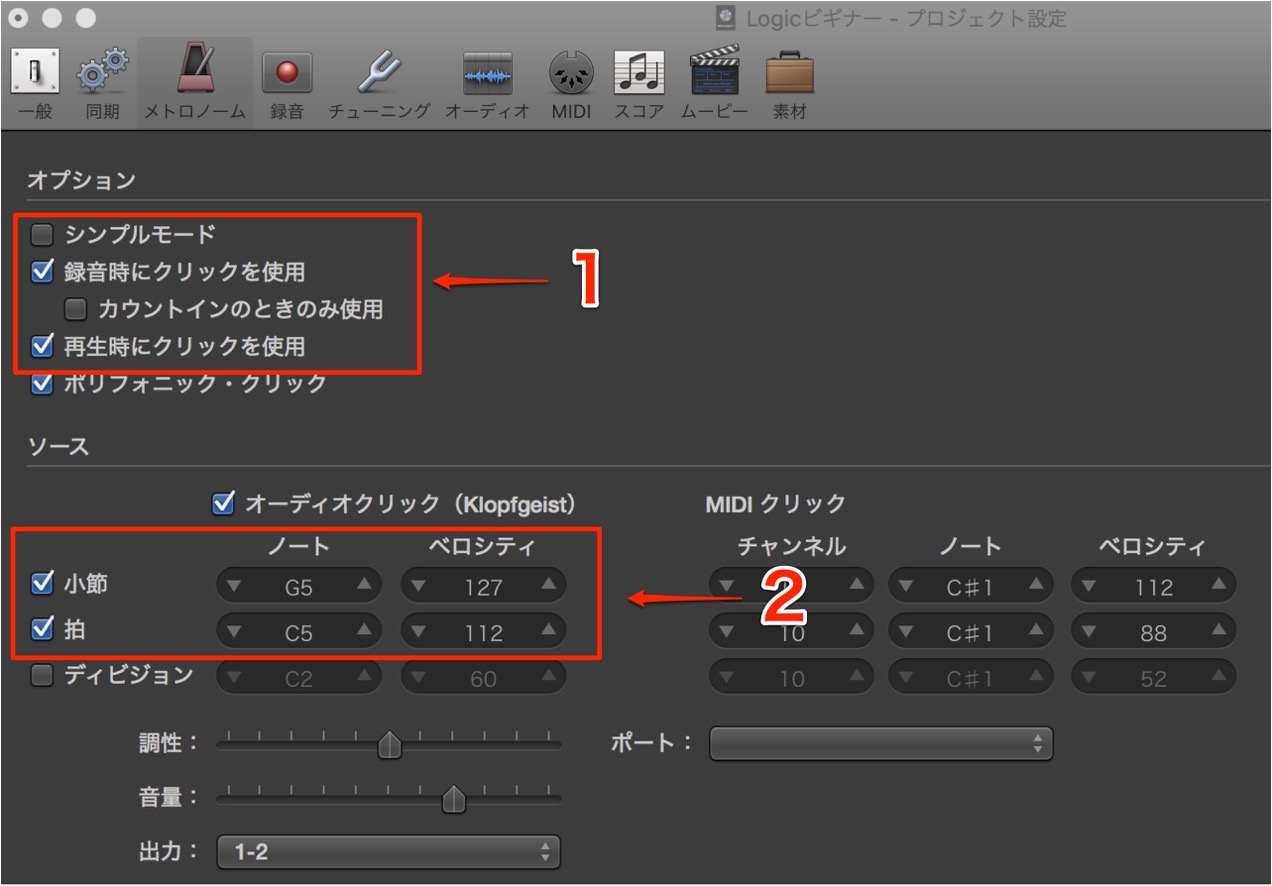Click the 拍 velocity field 112
1272x886 pixels.
point(483,631)
